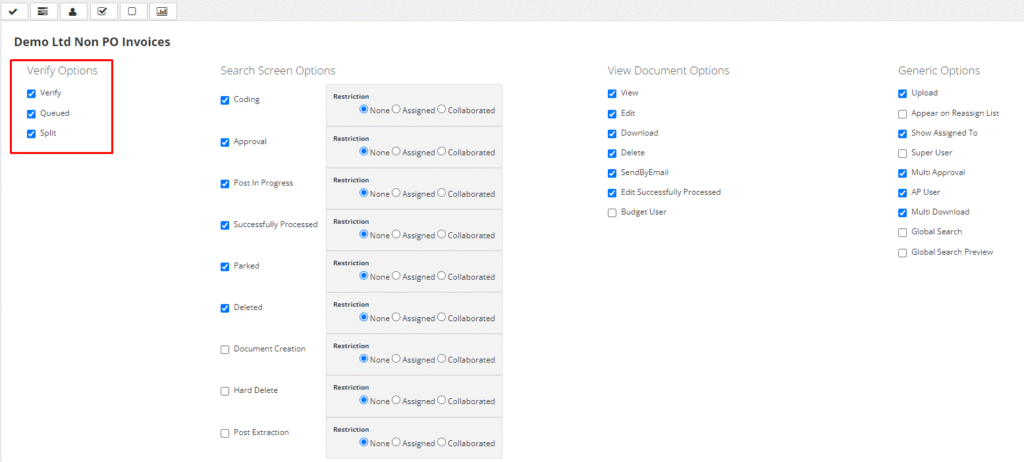Select None for Post Extraction restriction

[x=364, y=442]
